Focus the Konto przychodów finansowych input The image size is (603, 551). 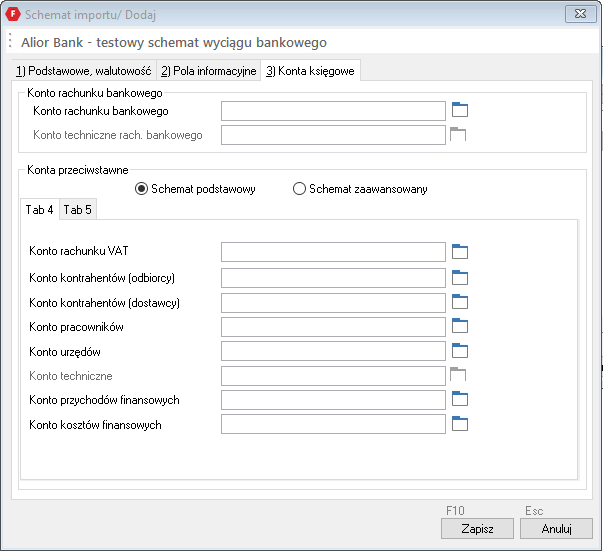pos(333,400)
